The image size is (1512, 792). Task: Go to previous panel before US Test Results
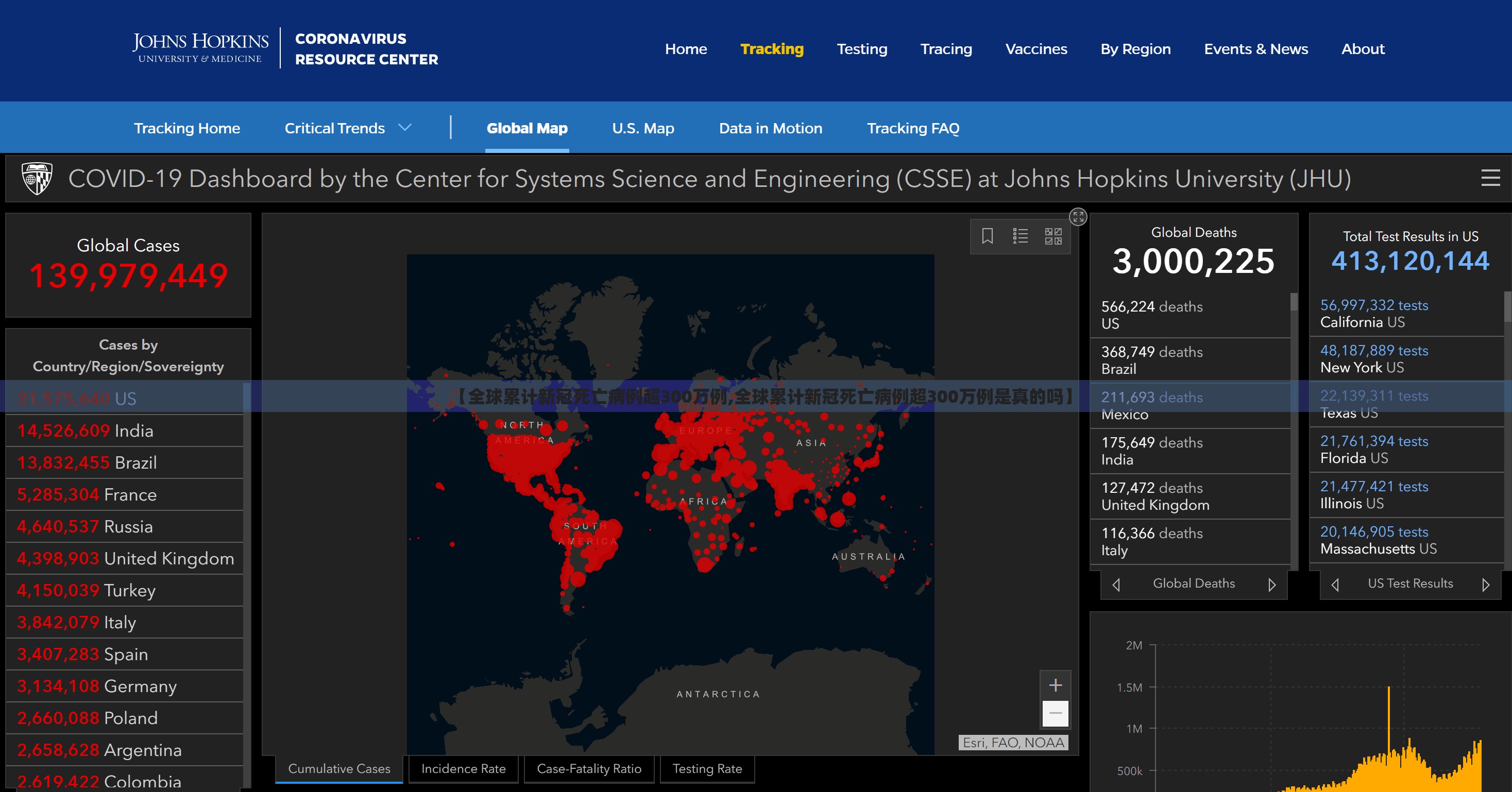(1335, 584)
